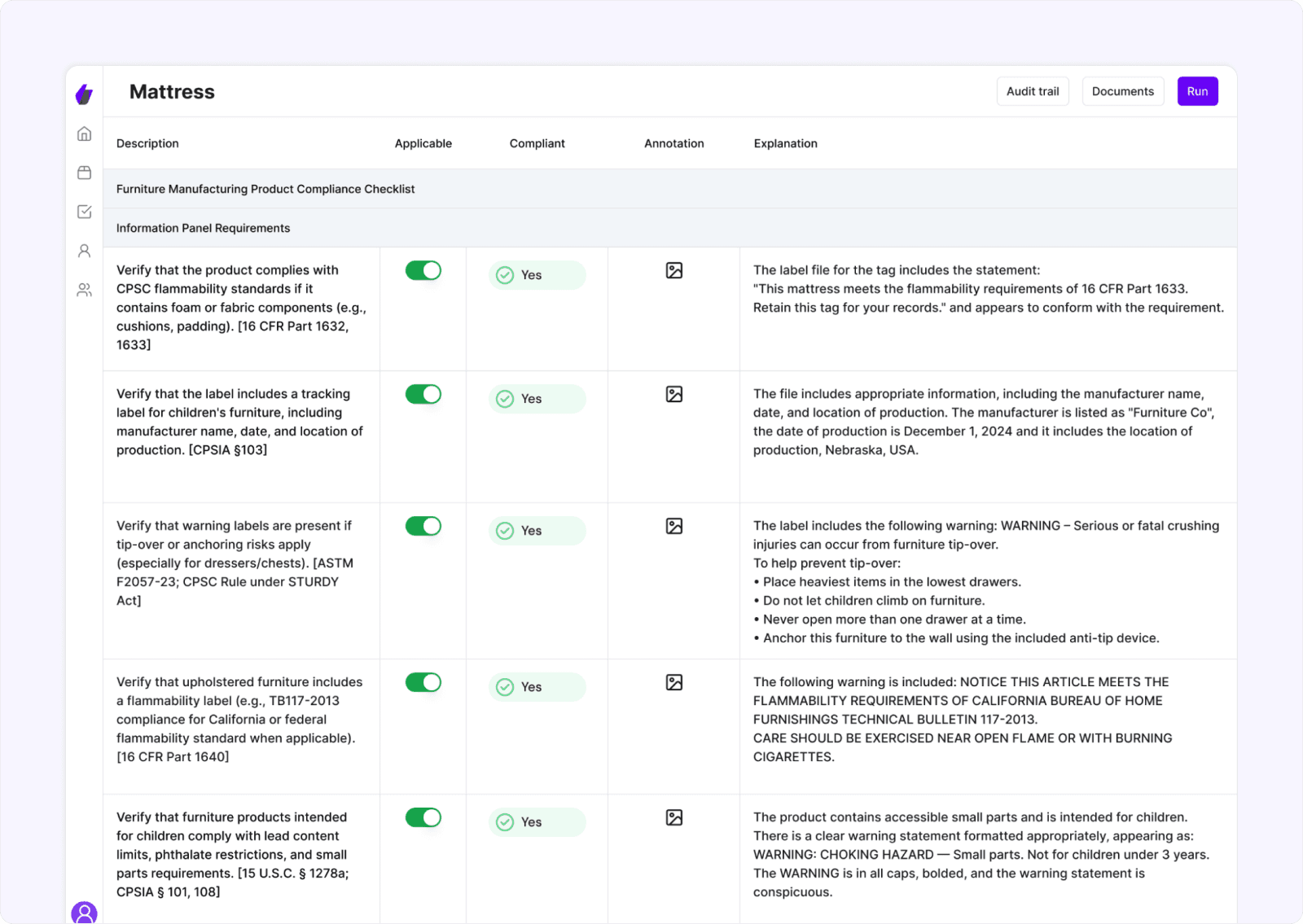This screenshot has width=1303, height=924.
Task: Switch off Applicable for the TB117-2013 flammability label row
Action: click(423, 682)
